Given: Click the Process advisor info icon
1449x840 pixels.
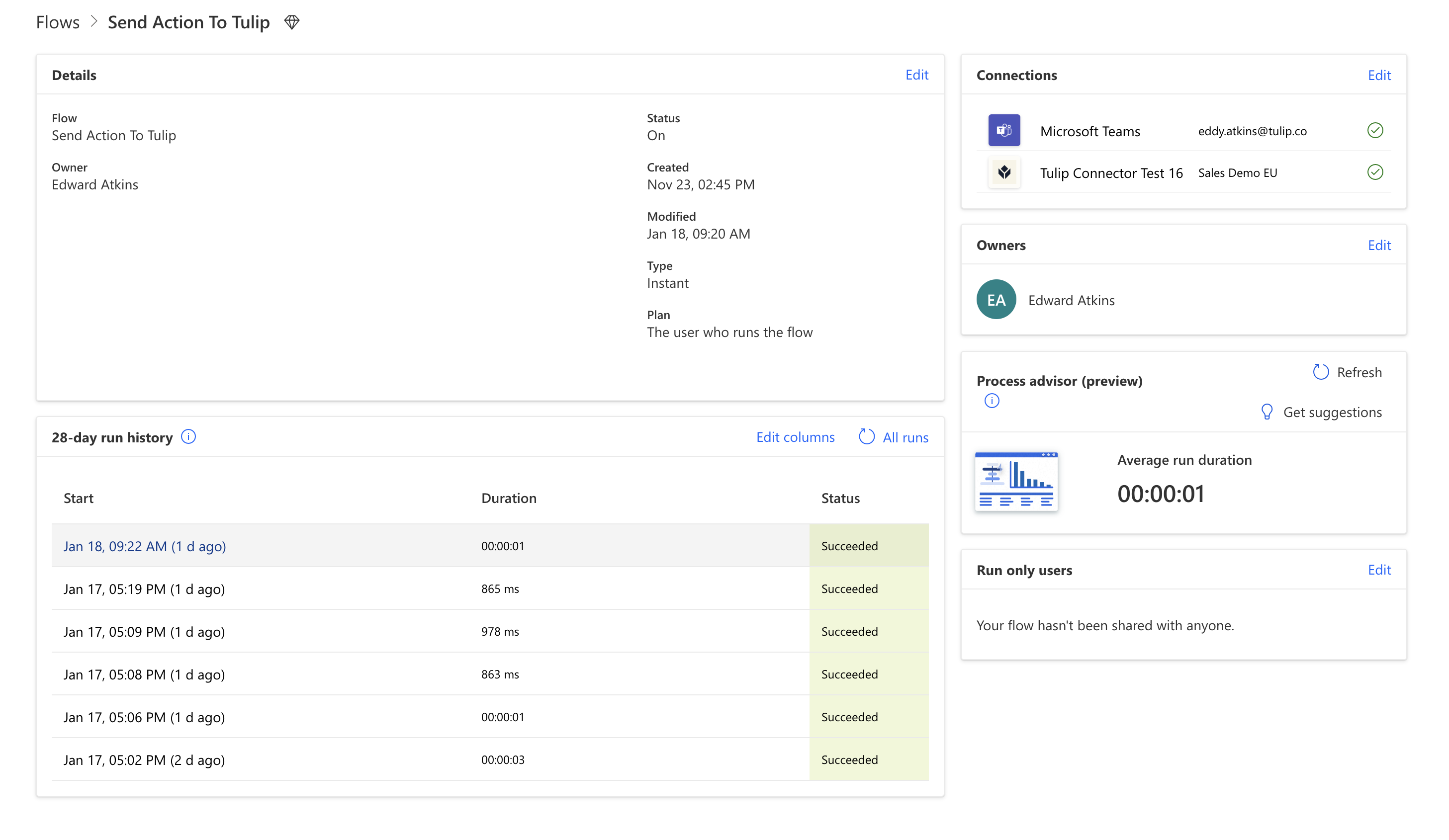Looking at the screenshot, I should (x=992, y=401).
